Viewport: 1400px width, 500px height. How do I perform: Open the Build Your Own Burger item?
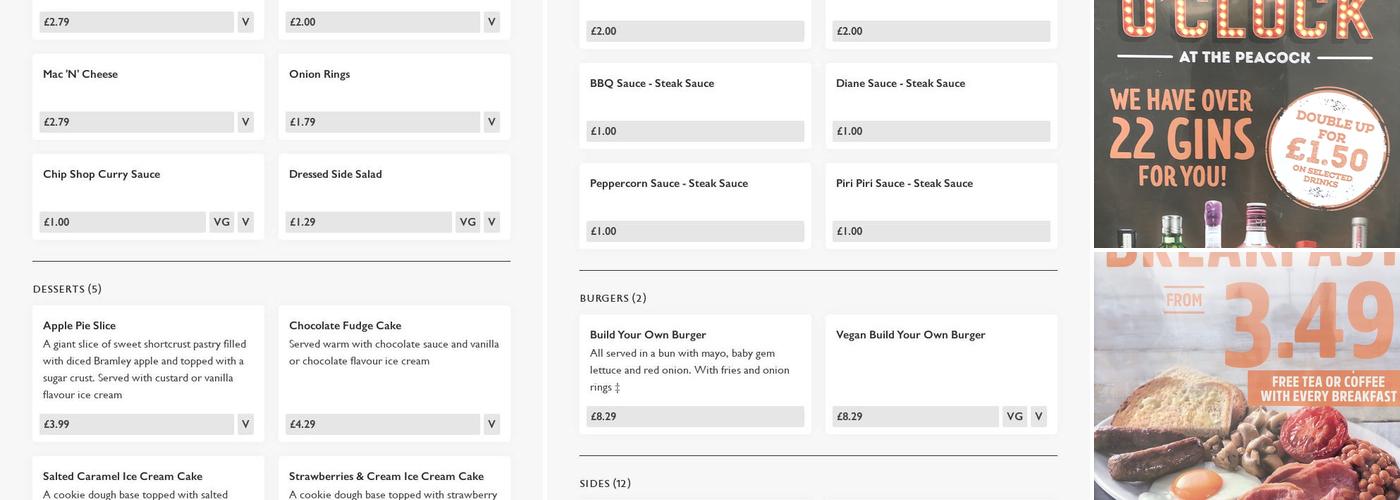[648, 335]
